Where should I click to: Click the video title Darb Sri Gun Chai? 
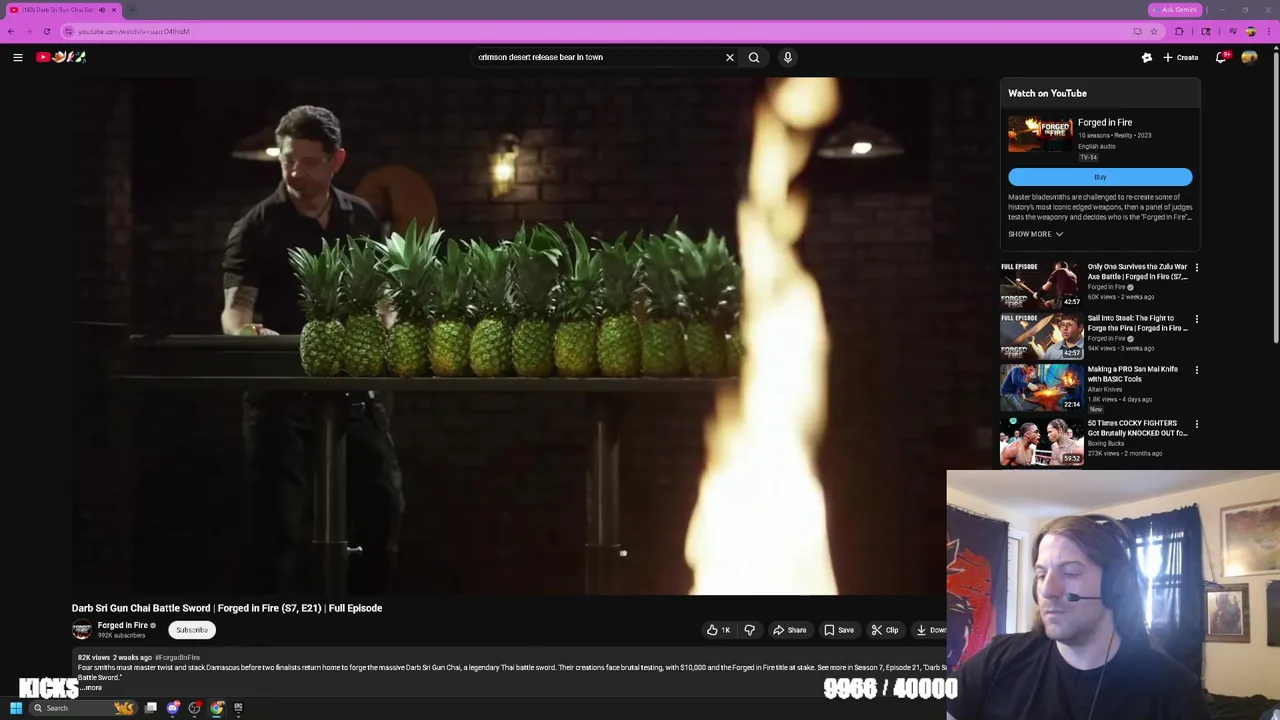coord(227,608)
